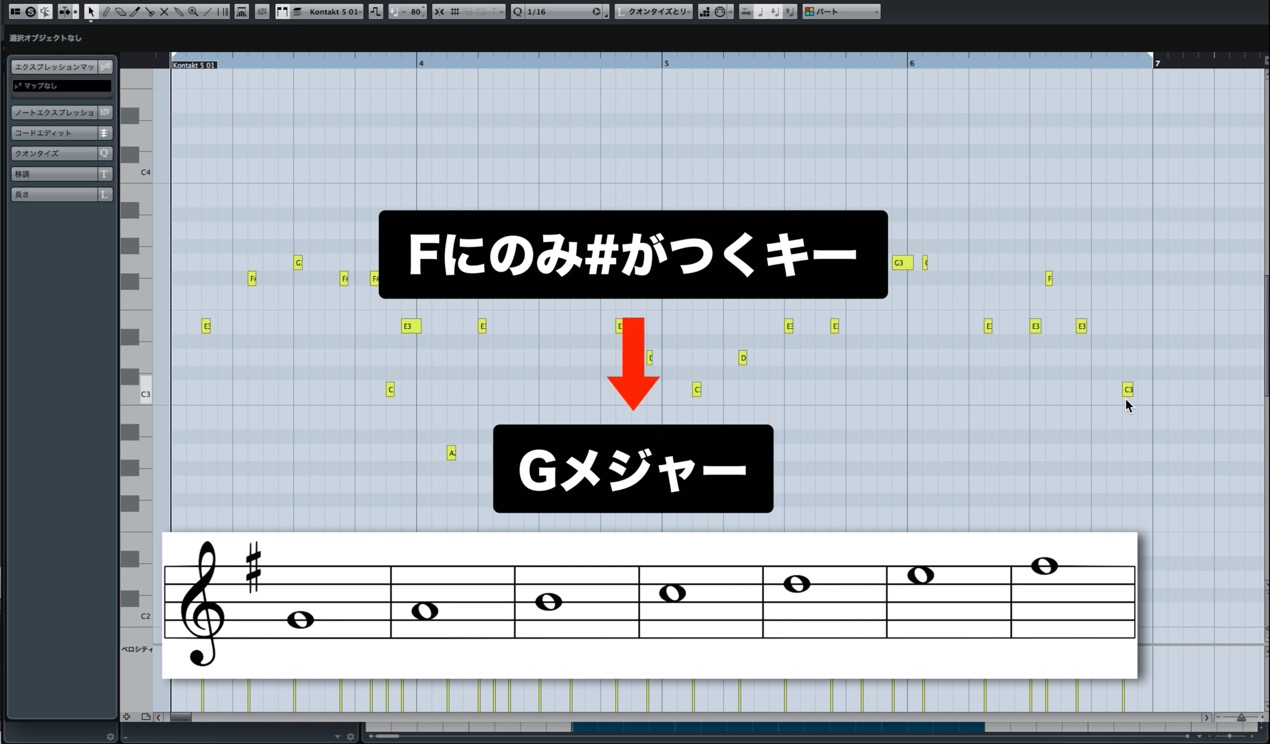Screen dimensions: 1270x744
Task: Expand the クオンタイズ inspector section
Action: click(54, 154)
